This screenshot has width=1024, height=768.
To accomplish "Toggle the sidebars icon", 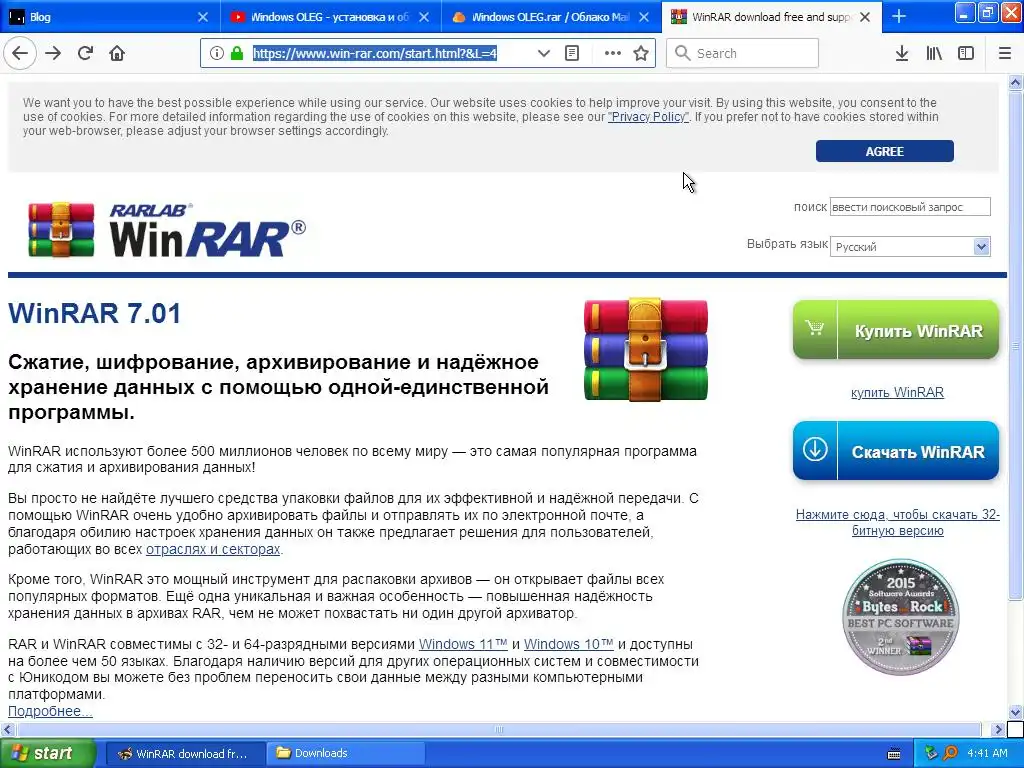I will pos(966,54).
